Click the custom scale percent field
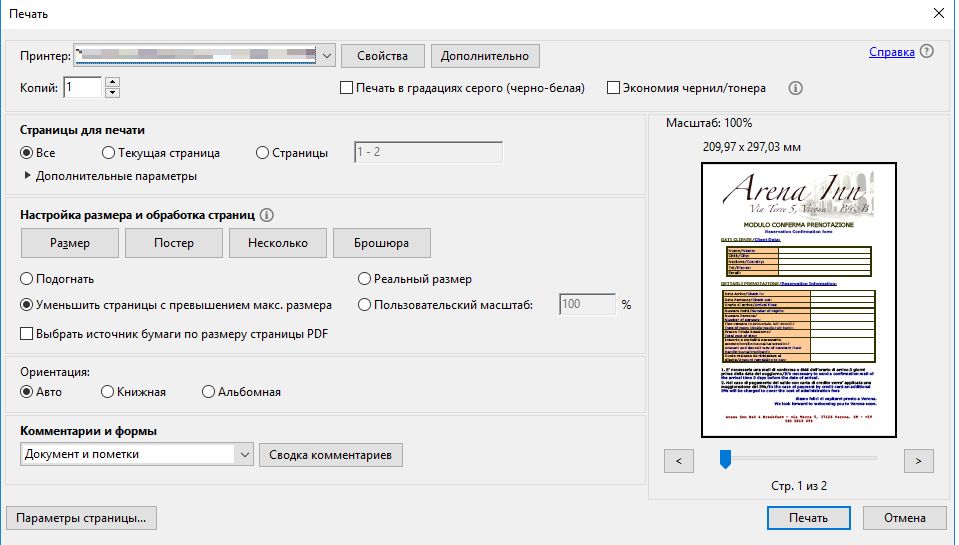The image size is (959, 545). point(587,304)
